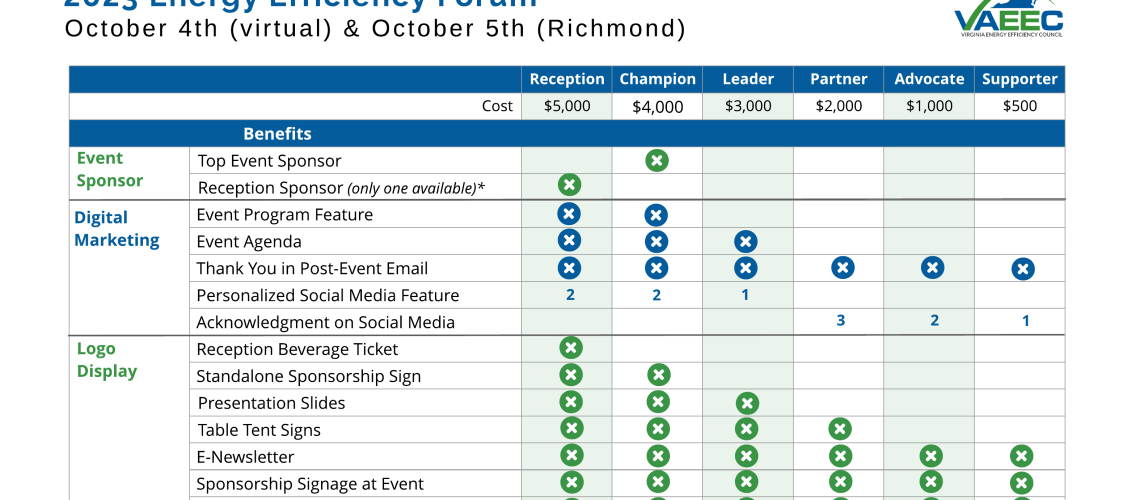Click Advocate's green mark for E-Newsletter

931,456
